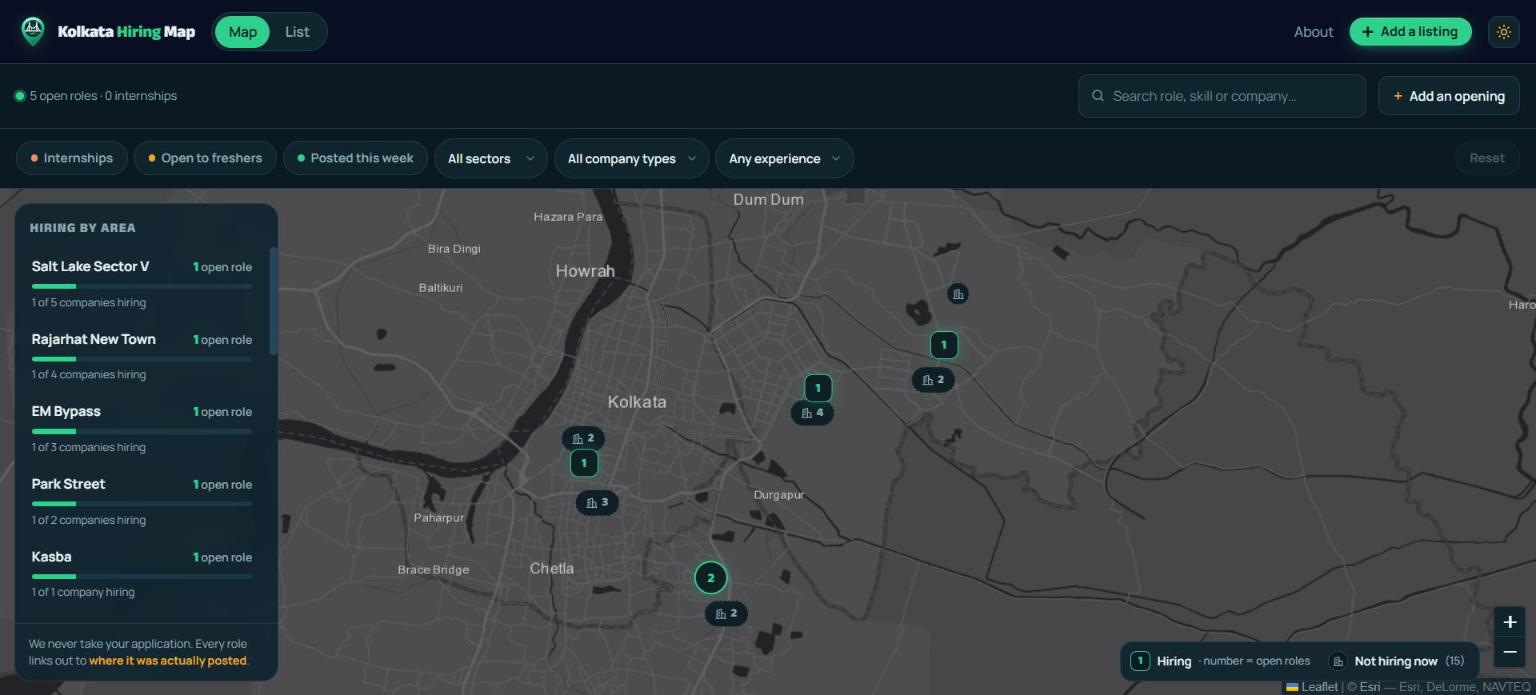Viewport: 1536px width, 695px height.
Task: Click the Kasba progress bar
Action: coord(142,576)
